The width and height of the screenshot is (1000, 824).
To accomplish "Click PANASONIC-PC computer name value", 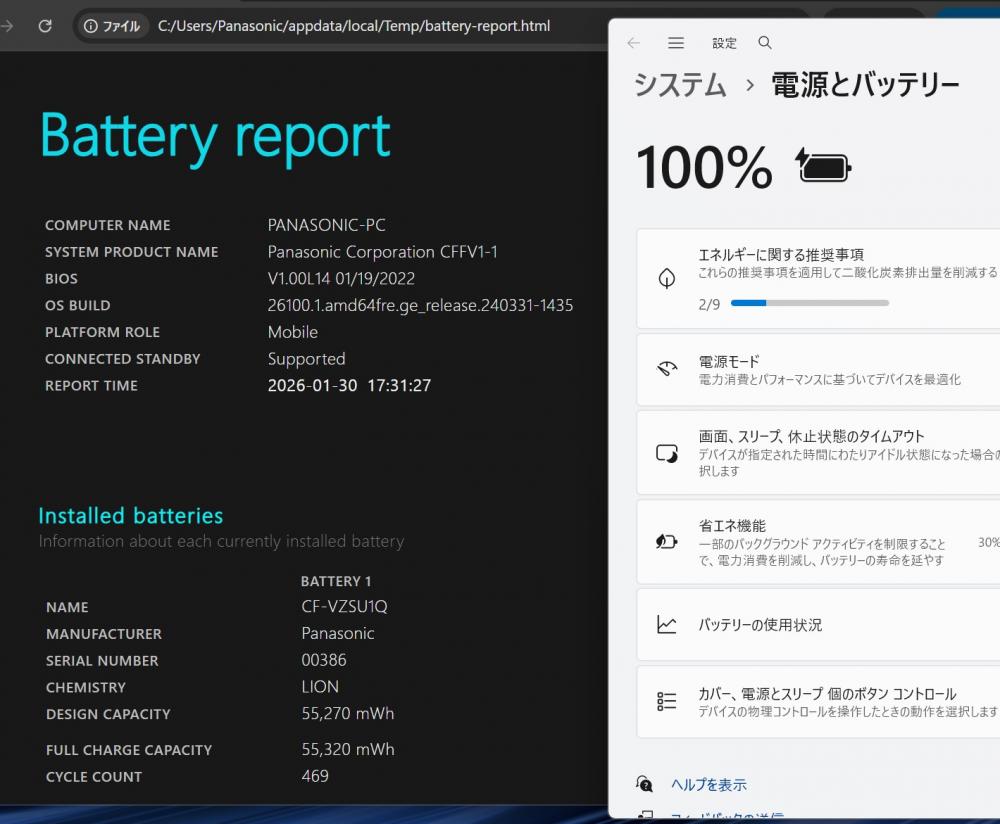I will (327, 225).
